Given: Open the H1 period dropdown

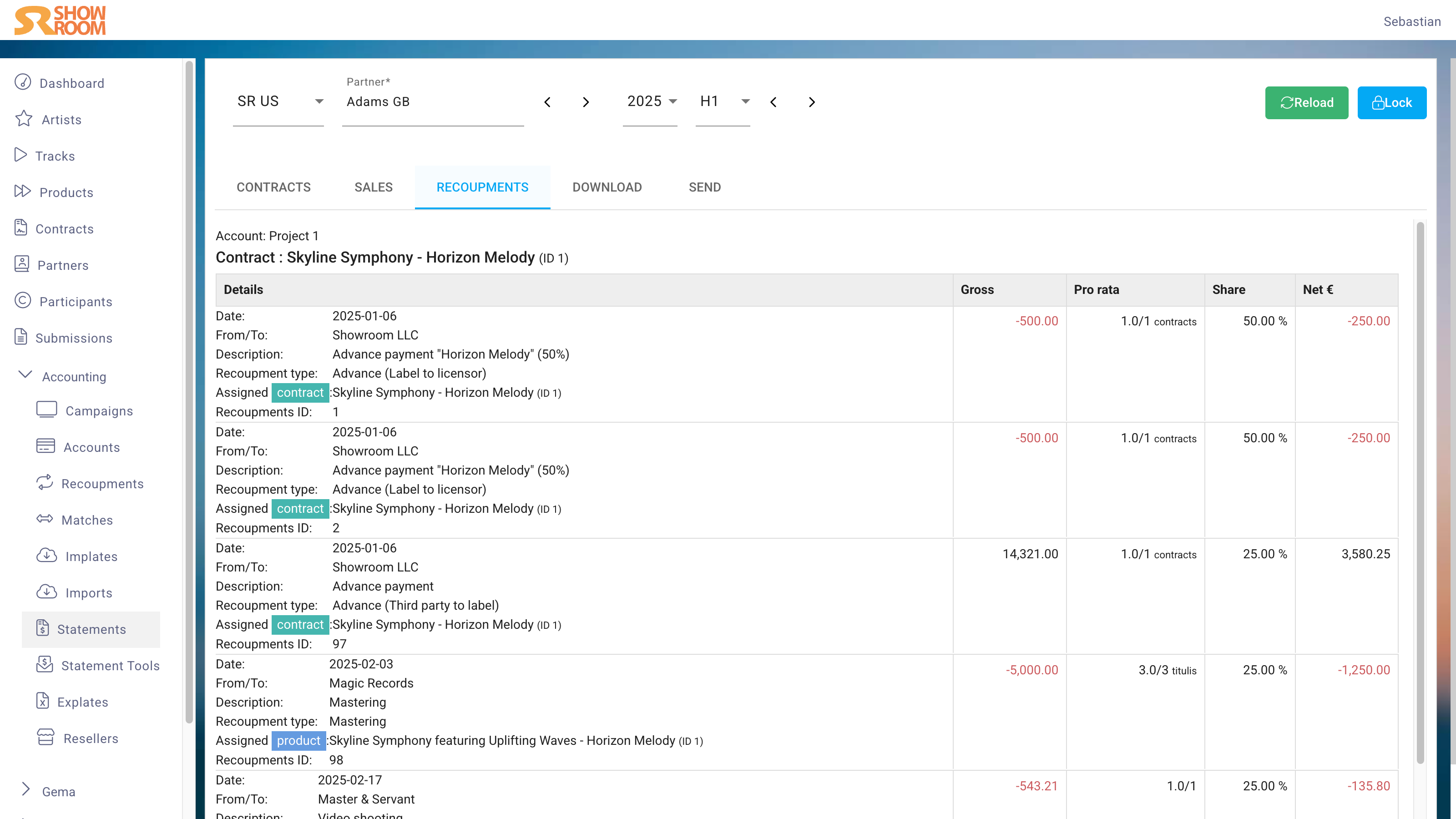Looking at the screenshot, I should pos(723,102).
